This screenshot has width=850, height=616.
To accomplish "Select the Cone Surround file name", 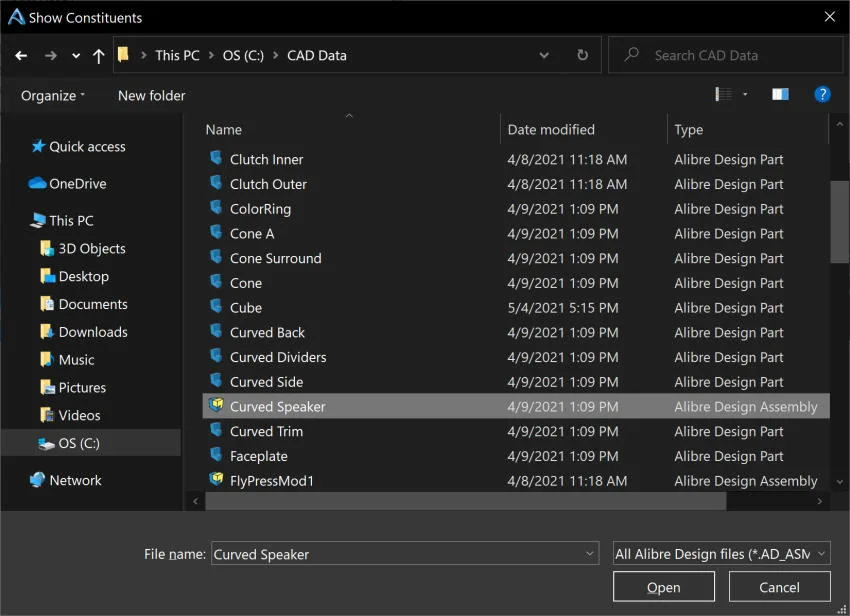I will 275,258.
